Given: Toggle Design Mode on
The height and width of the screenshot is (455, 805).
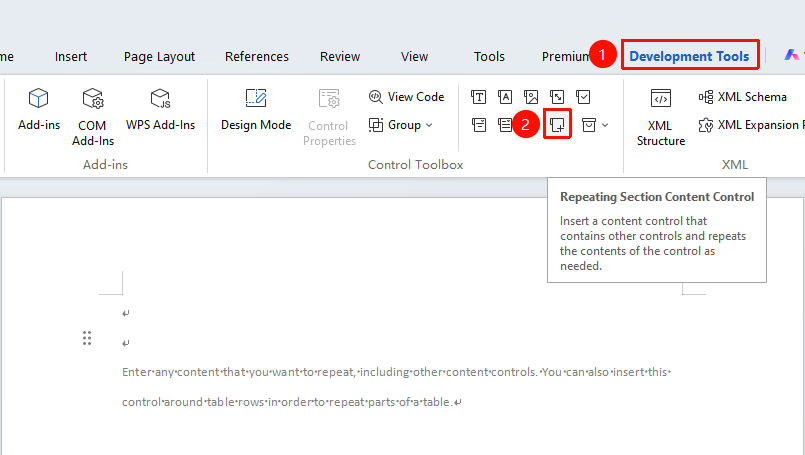Looking at the screenshot, I should coord(256,109).
